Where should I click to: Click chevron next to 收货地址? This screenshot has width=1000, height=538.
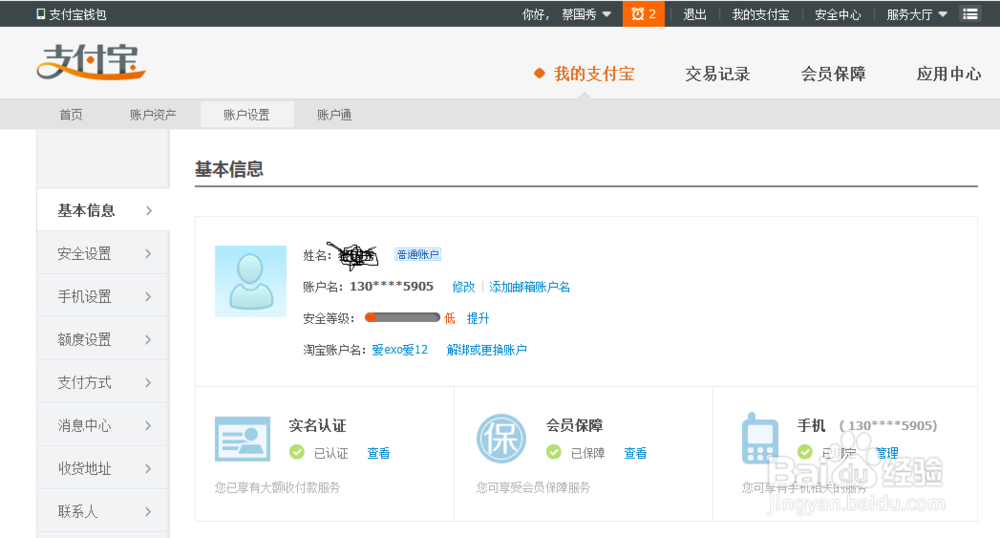[148, 469]
